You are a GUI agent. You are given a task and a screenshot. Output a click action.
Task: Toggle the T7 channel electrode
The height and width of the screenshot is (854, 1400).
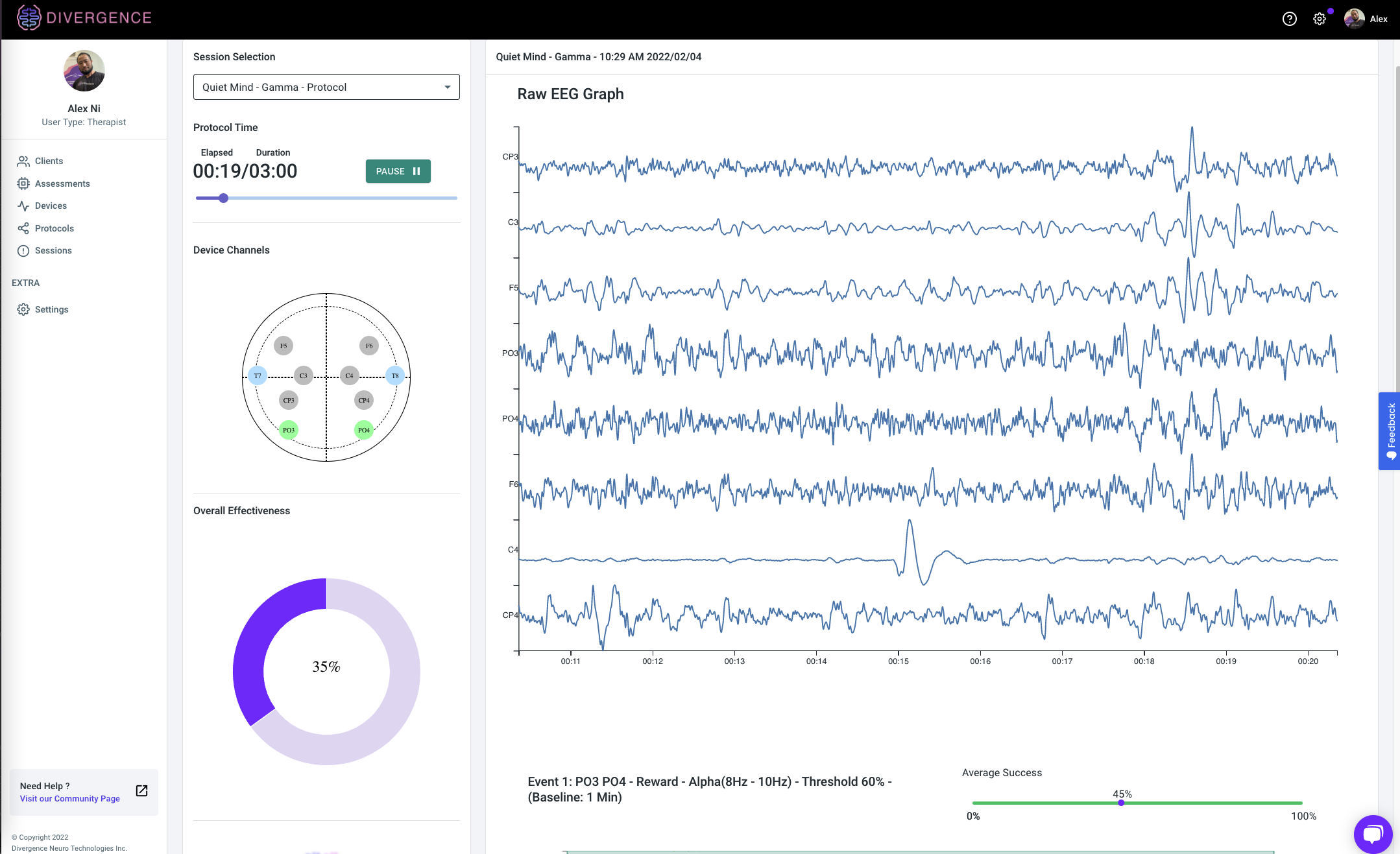(x=258, y=375)
